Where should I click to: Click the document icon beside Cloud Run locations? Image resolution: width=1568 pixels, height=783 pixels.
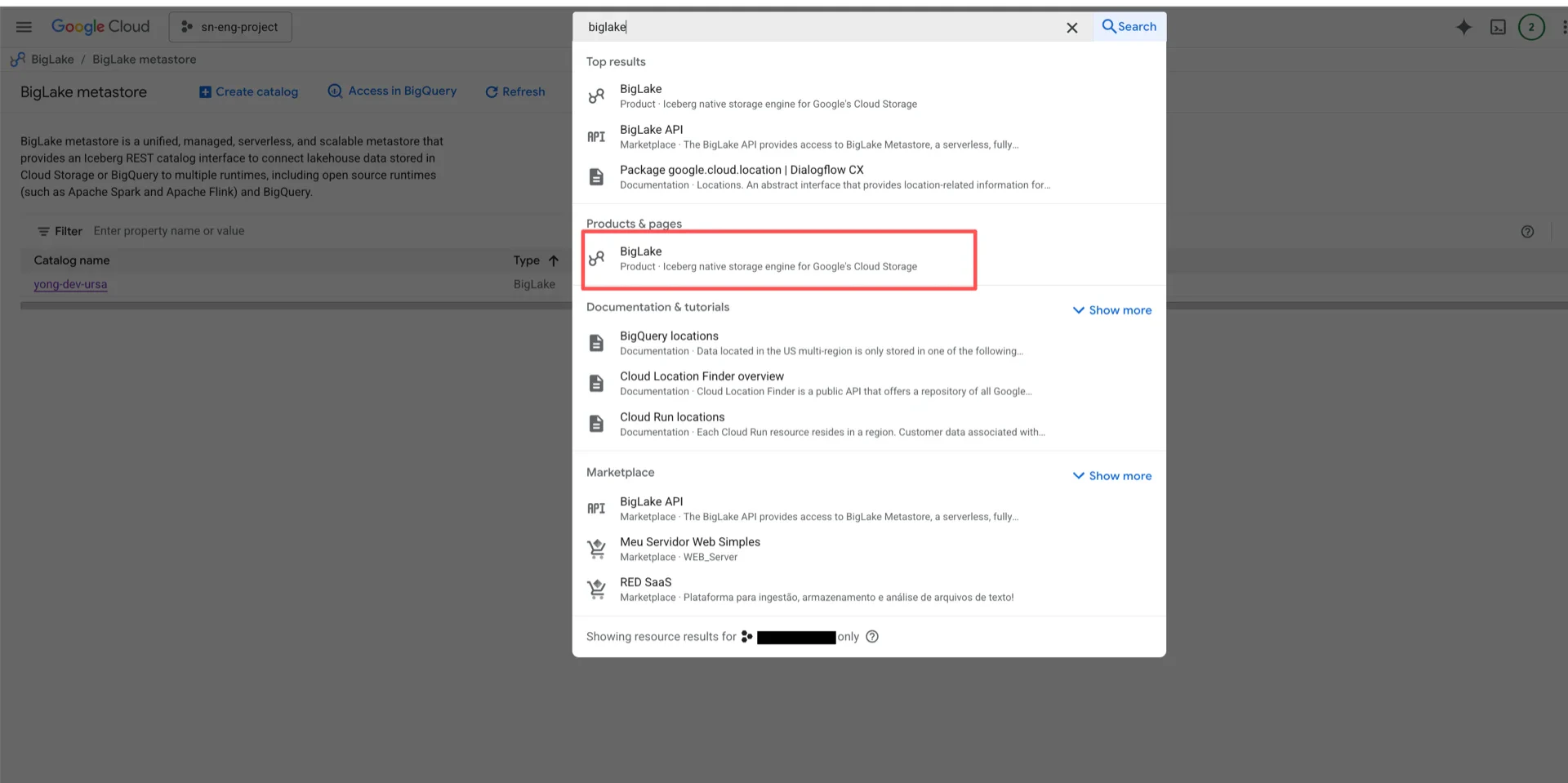pyautogui.click(x=596, y=424)
